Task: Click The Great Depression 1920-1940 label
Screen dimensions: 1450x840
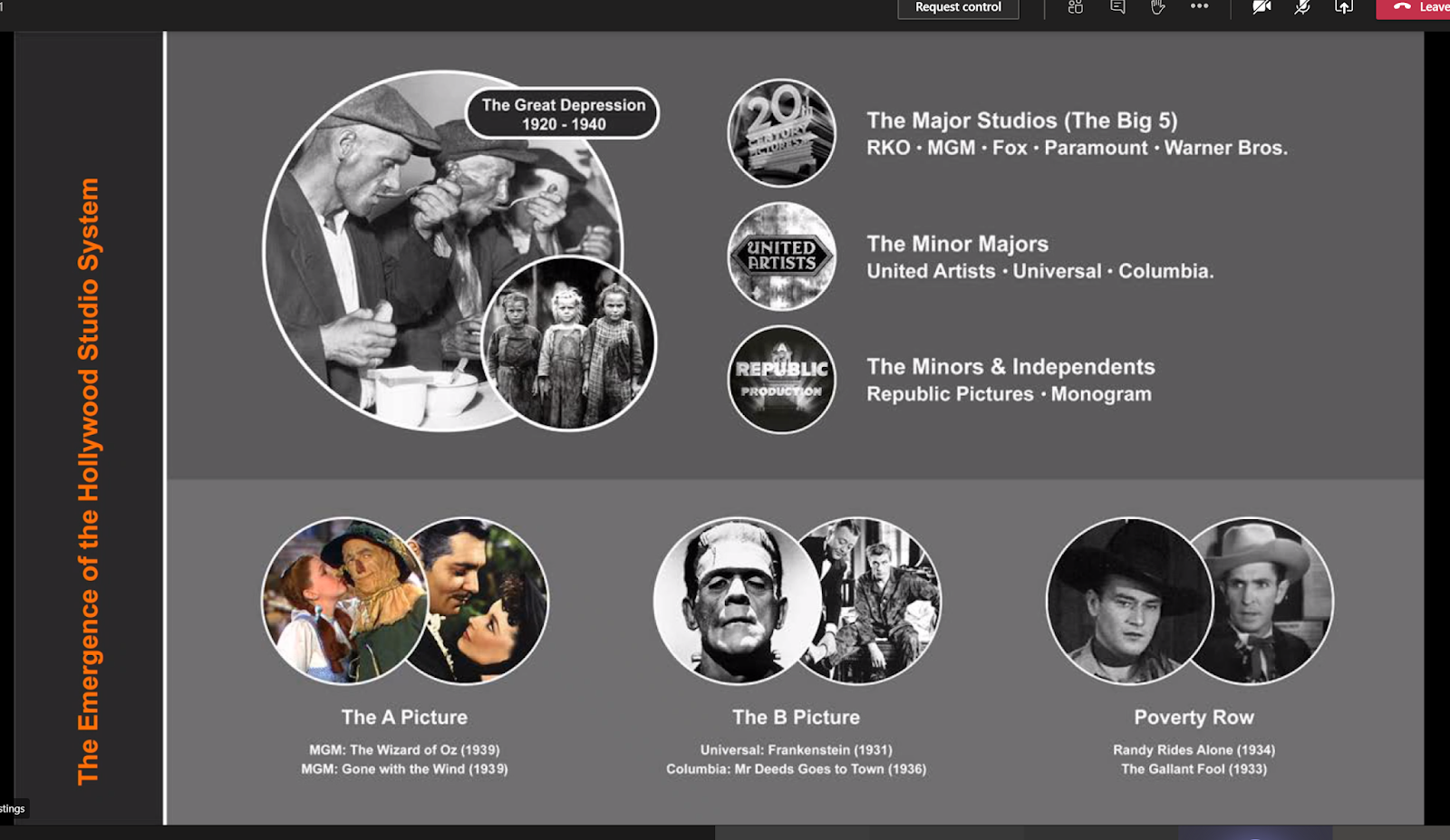Action: tap(563, 114)
